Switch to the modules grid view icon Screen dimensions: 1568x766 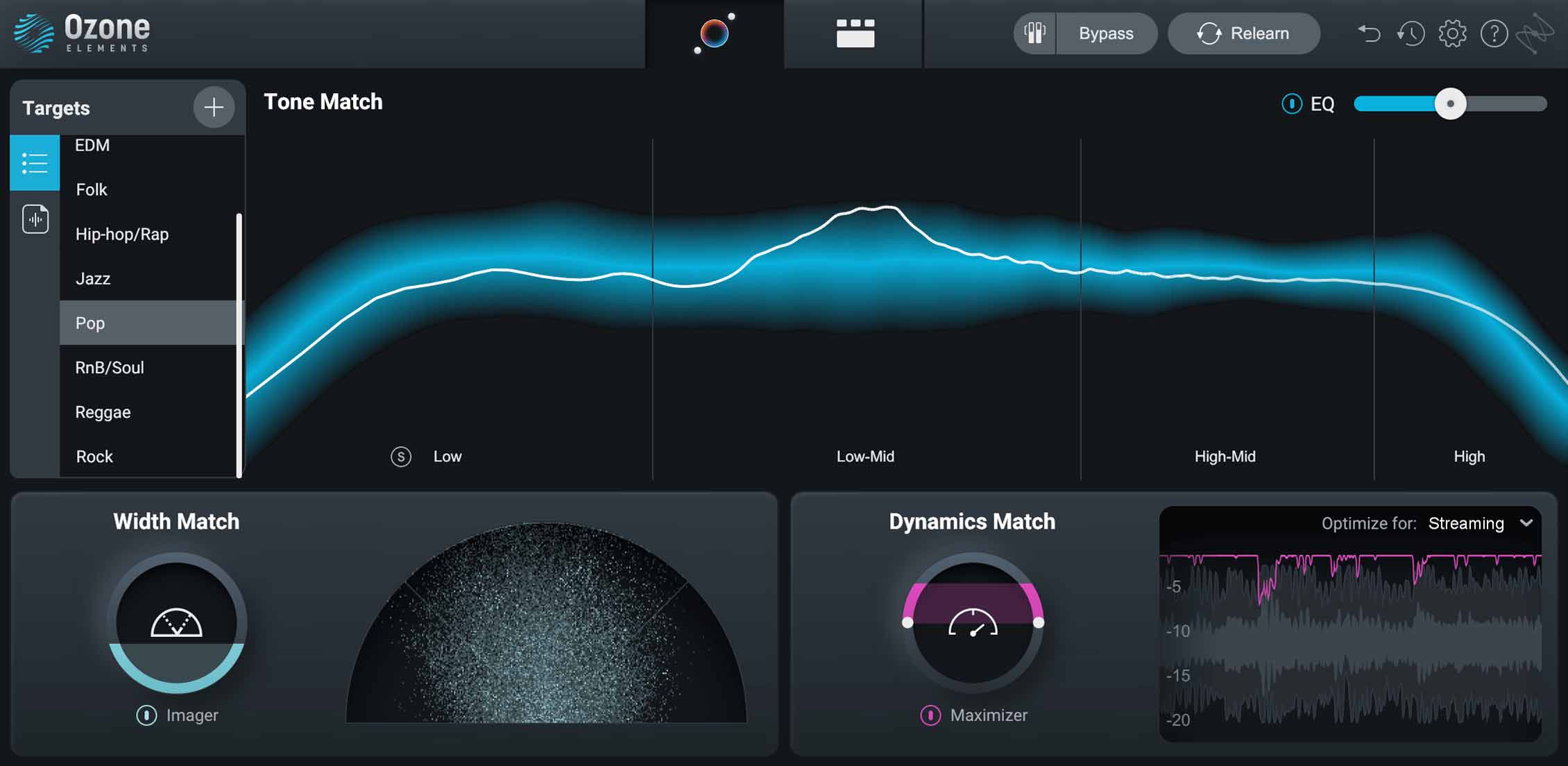point(855,33)
